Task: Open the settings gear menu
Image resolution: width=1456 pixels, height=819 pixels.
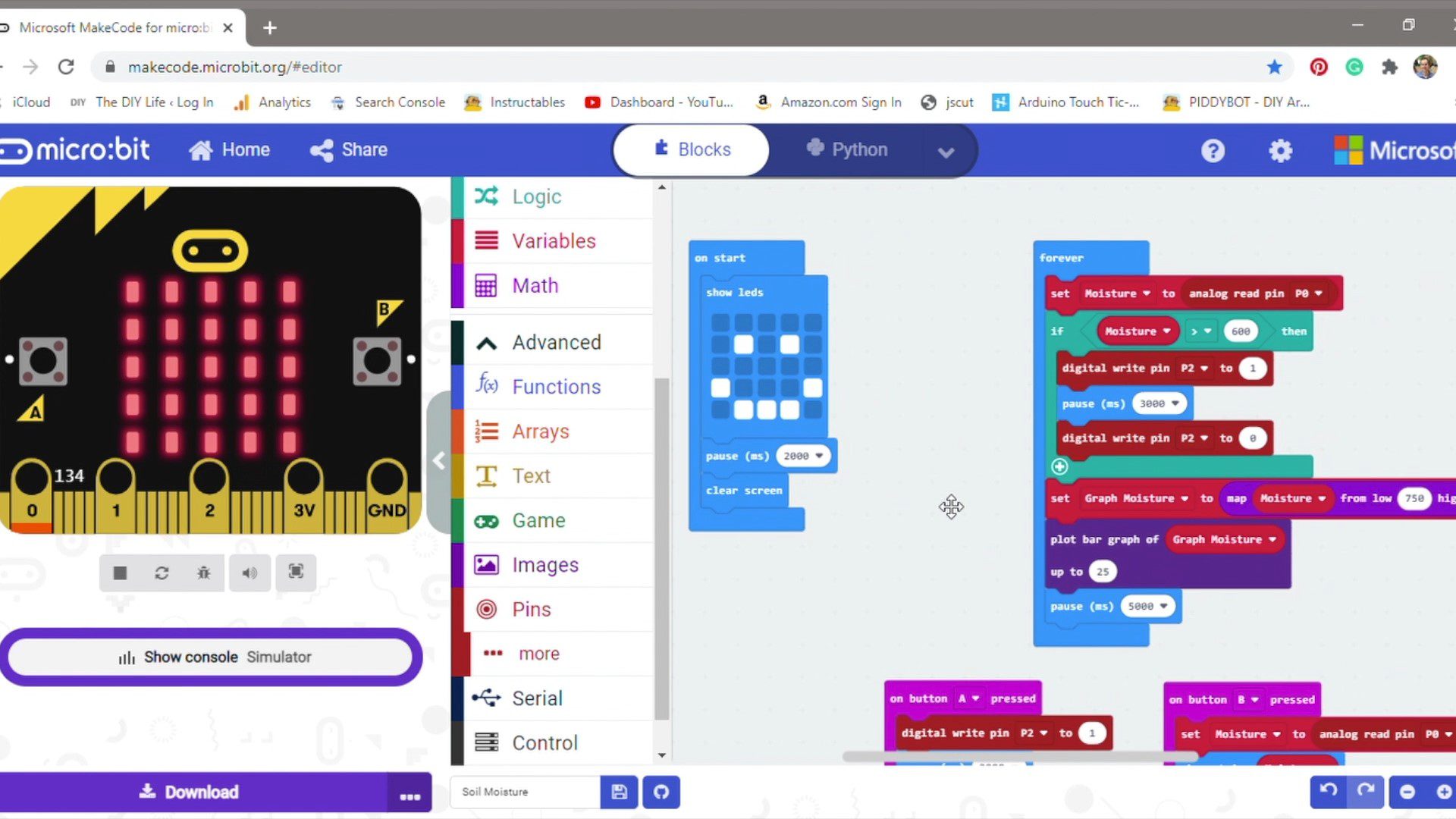Action: click(1280, 151)
